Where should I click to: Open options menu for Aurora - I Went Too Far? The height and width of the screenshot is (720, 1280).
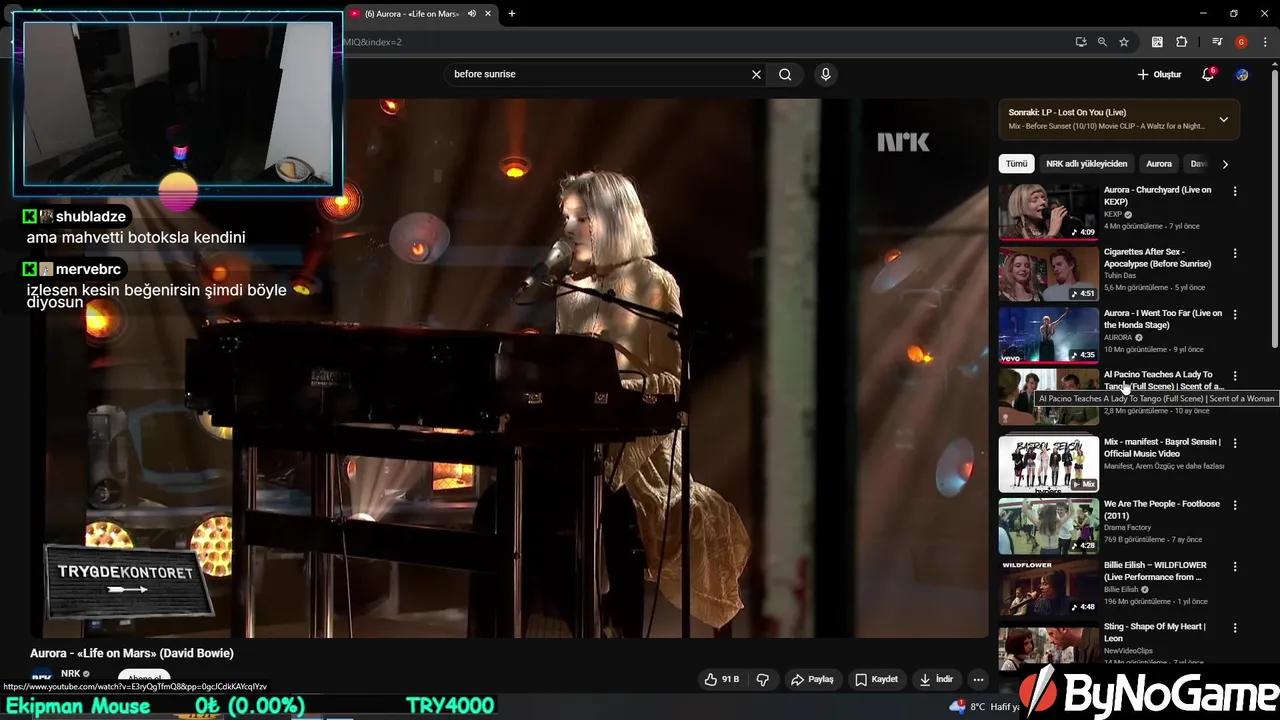[x=1235, y=314]
